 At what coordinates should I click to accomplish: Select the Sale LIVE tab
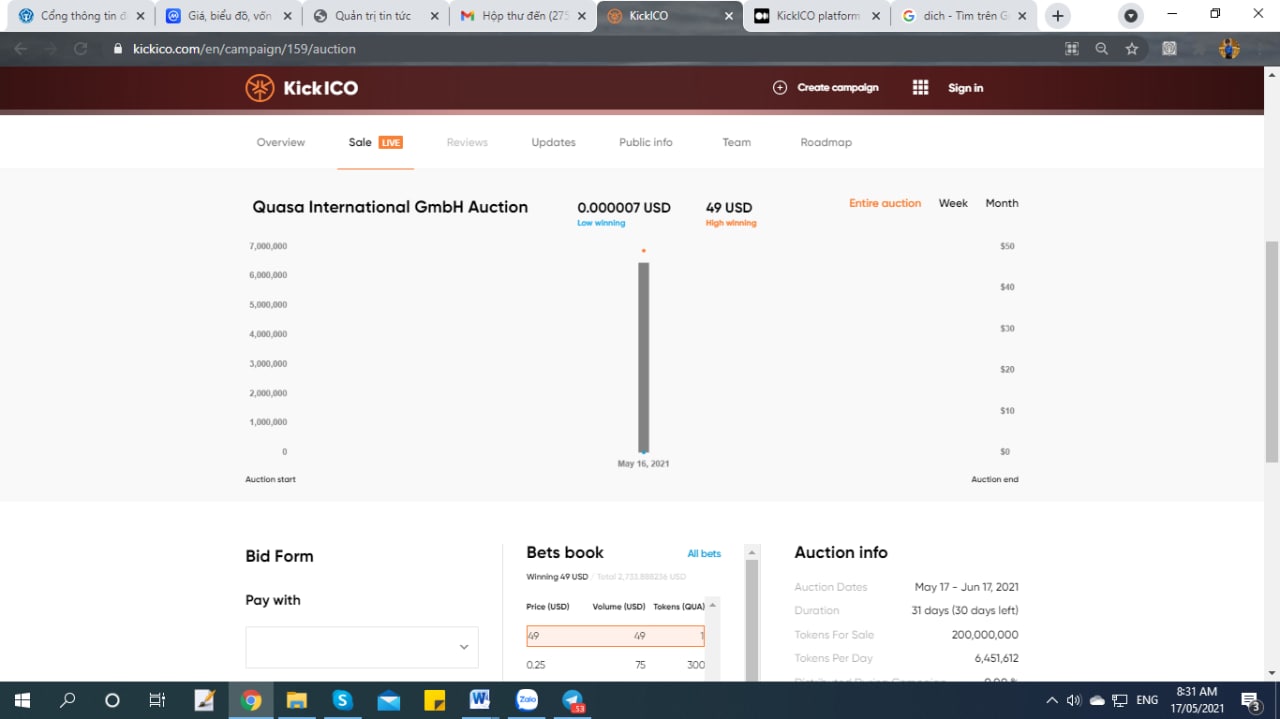pyautogui.click(x=375, y=142)
